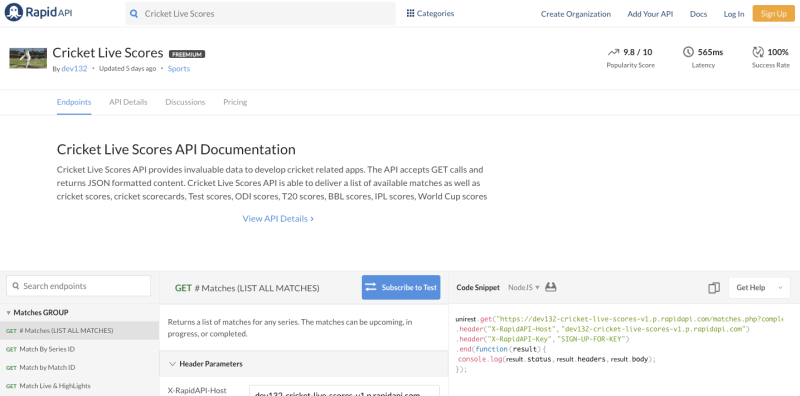Viewport: 800px width, 396px height.
Task: Click the FREEMIUM badge
Action: tap(187, 54)
